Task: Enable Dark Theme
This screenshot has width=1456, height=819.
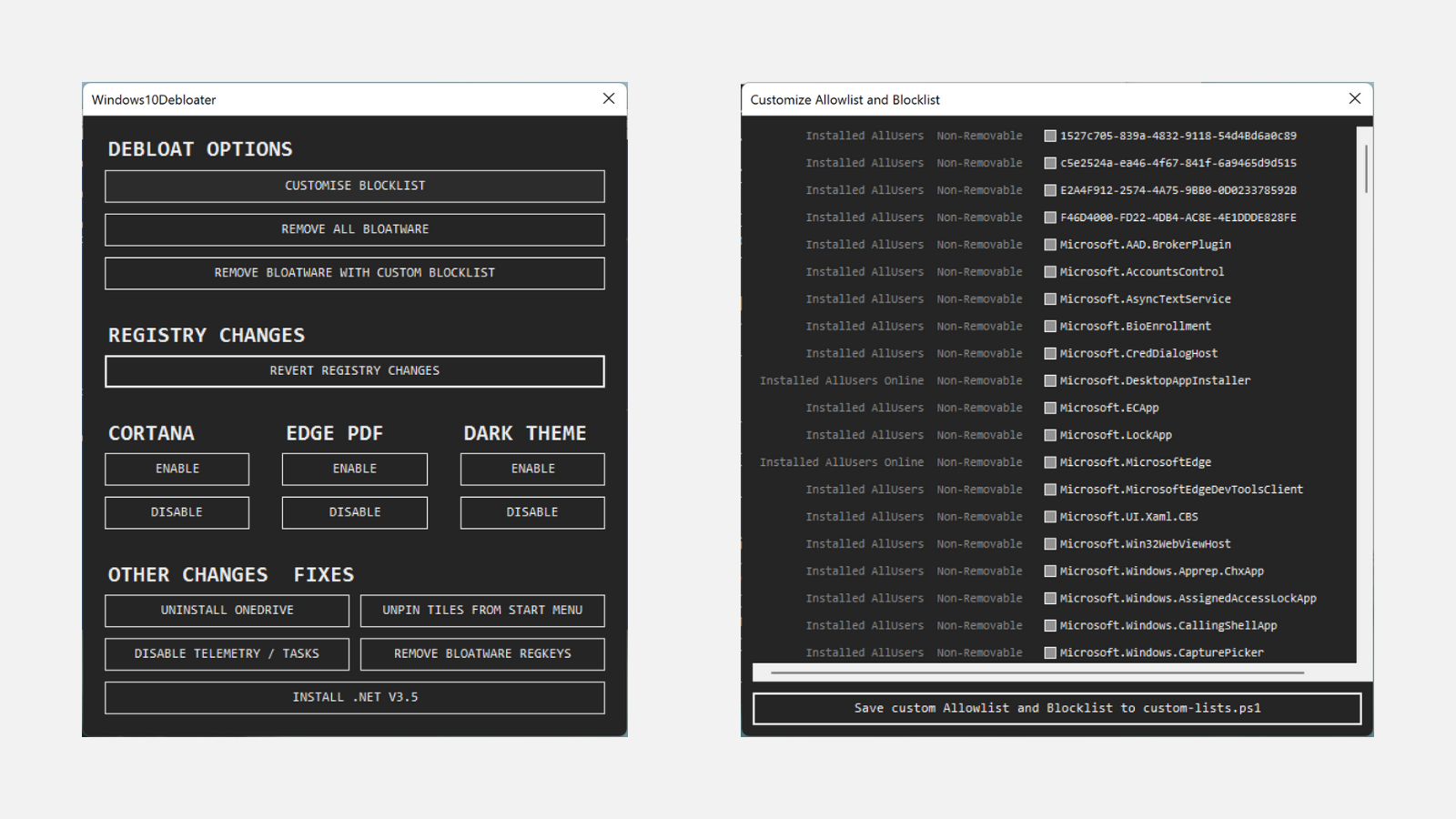Action: [532, 469]
